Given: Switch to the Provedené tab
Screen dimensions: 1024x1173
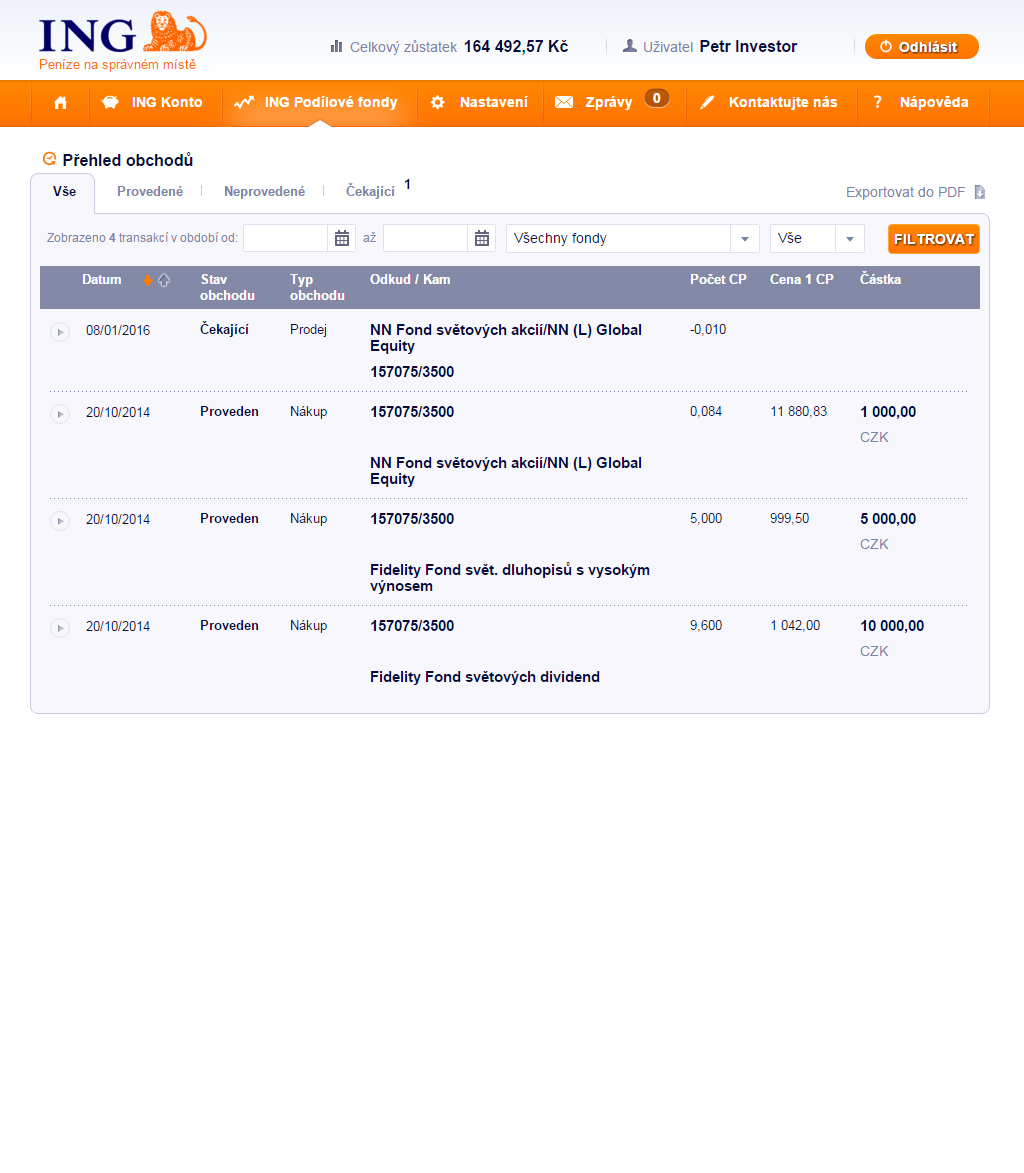Looking at the screenshot, I should [150, 191].
